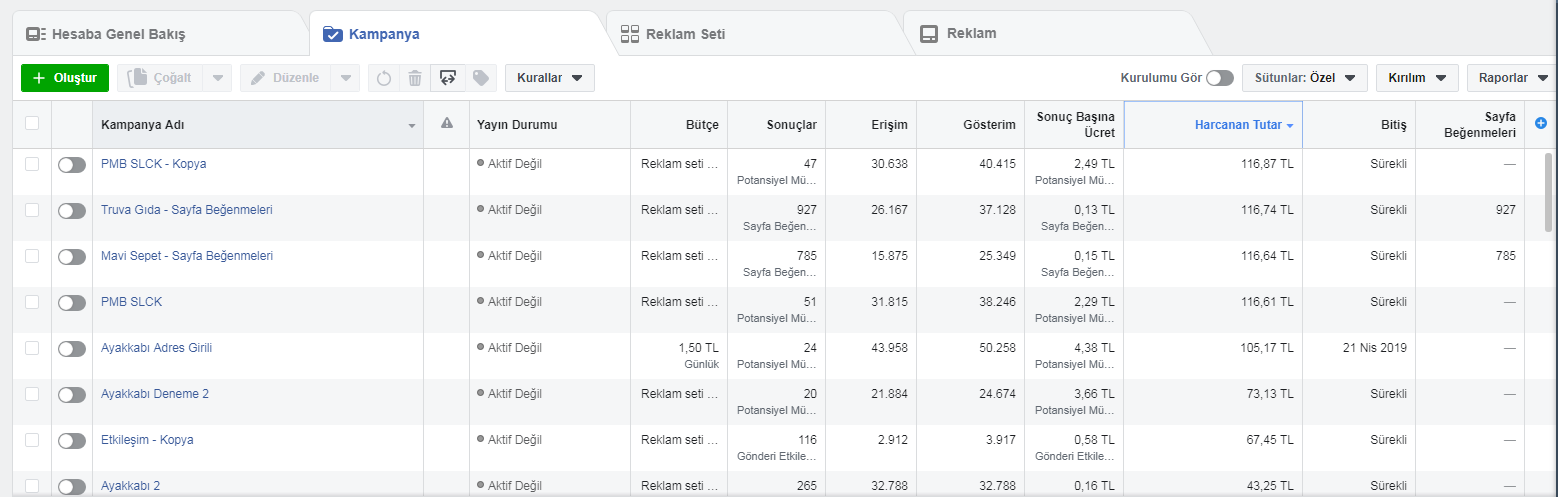The height and width of the screenshot is (497, 1558).
Task: Click the Bitiş column header
Action: 1359,125
